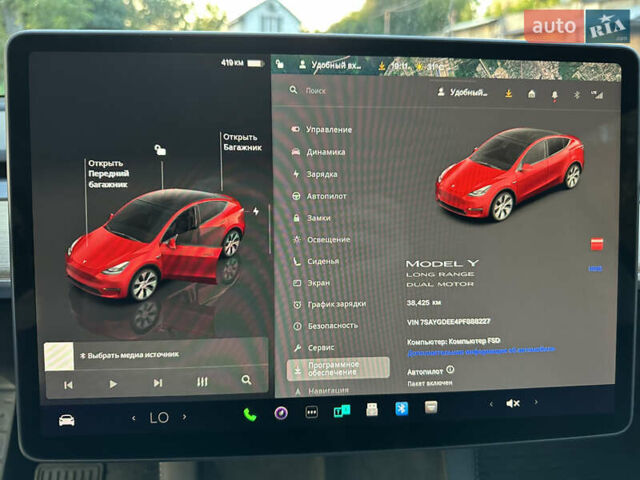Image resolution: width=640 pixels, height=480 pixels.
Task: Open the blue Bluetooth app in dock
Action: pos(402,408)
